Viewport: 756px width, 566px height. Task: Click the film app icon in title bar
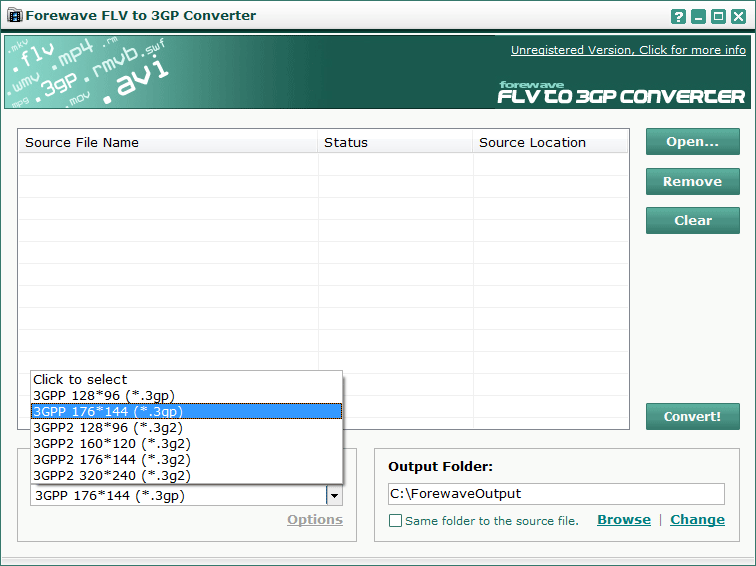[15, 16]
